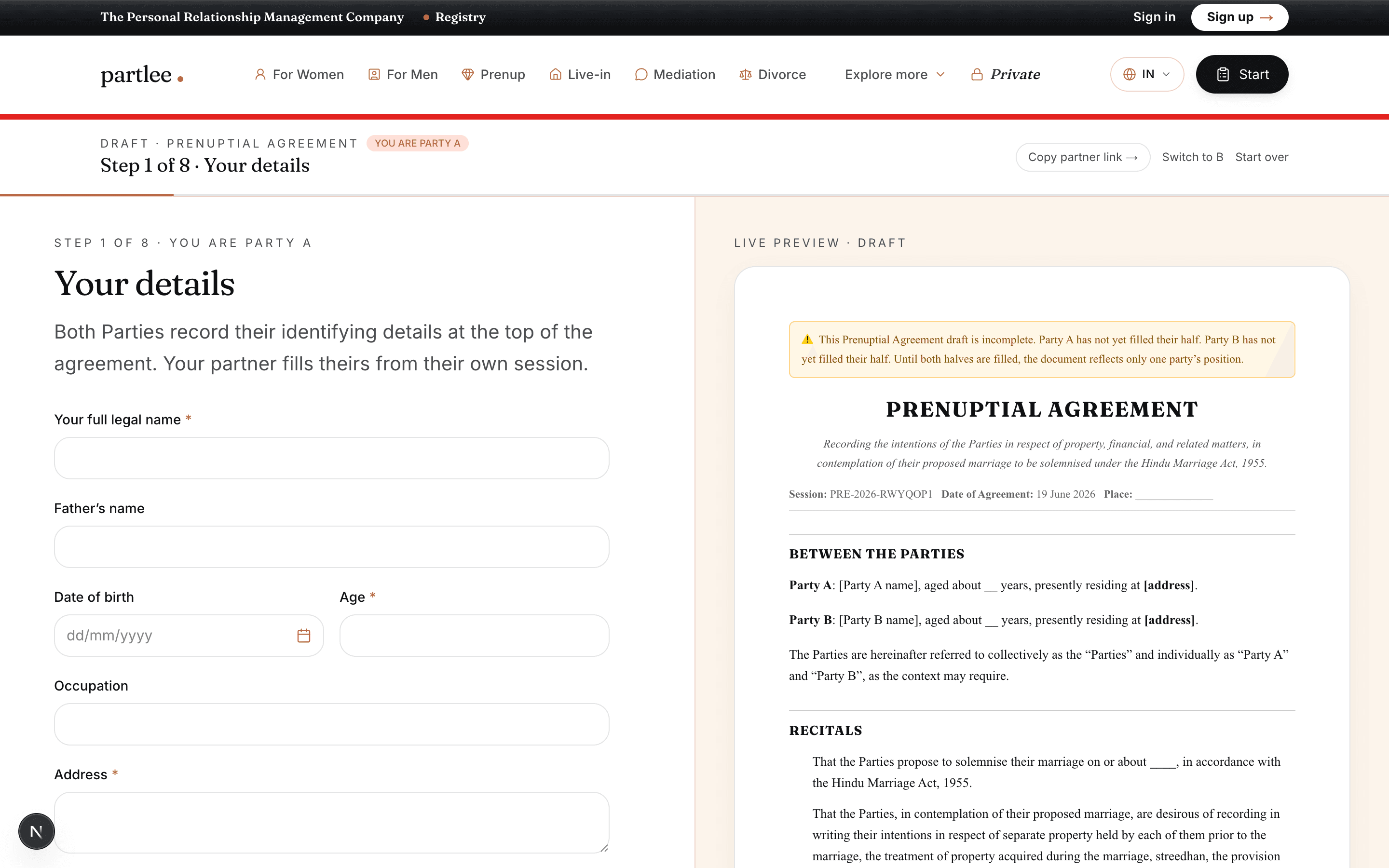The image size is (1389, 868).
Task: Copy the partner link
Action: coord(1082,157)
